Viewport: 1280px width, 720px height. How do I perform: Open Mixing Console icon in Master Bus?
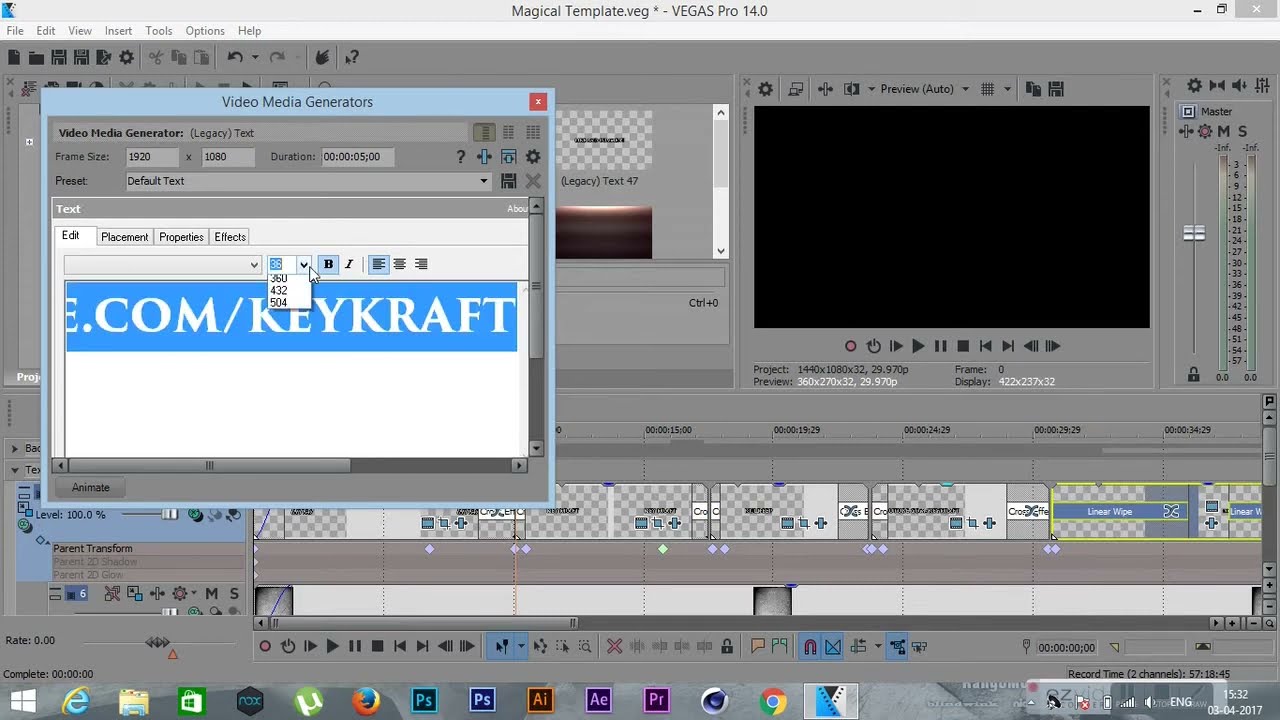tap(1264, 86)
